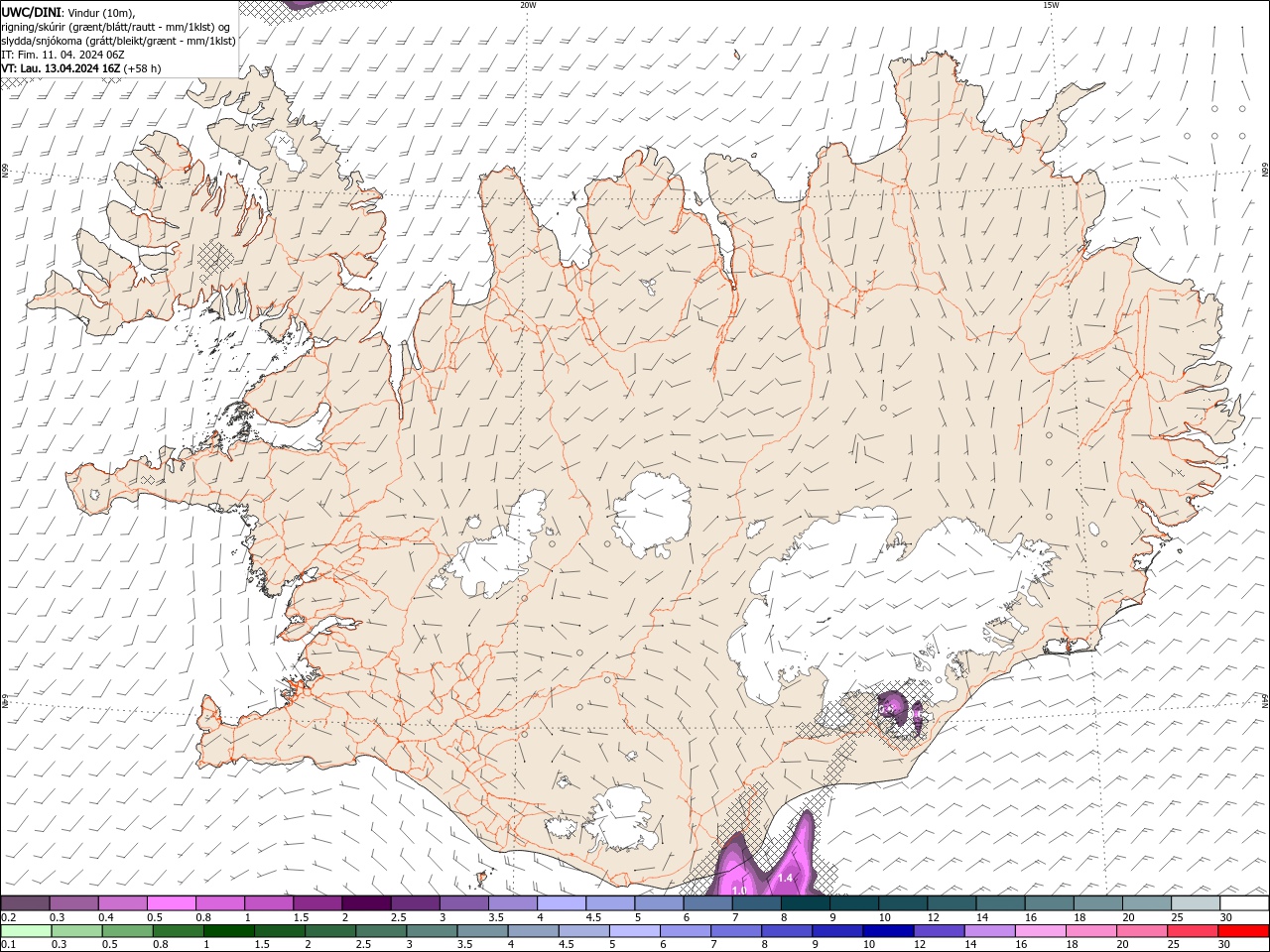1270x952 pixels.
Task: Click the IT: Fim. 11. 04. 2024 06Z line
Action: [62, 55]
